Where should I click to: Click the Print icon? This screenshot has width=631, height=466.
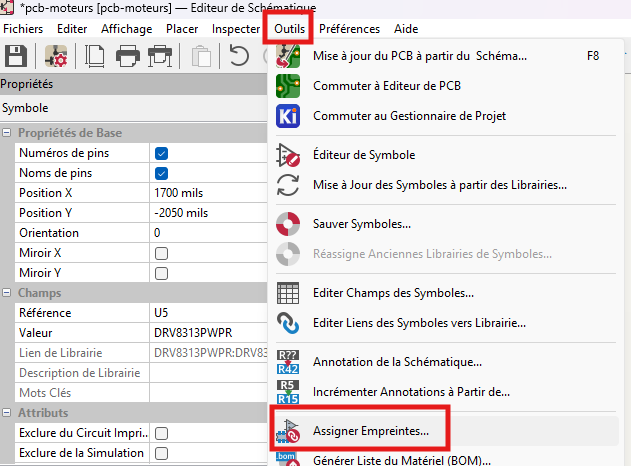click(128, 56)
